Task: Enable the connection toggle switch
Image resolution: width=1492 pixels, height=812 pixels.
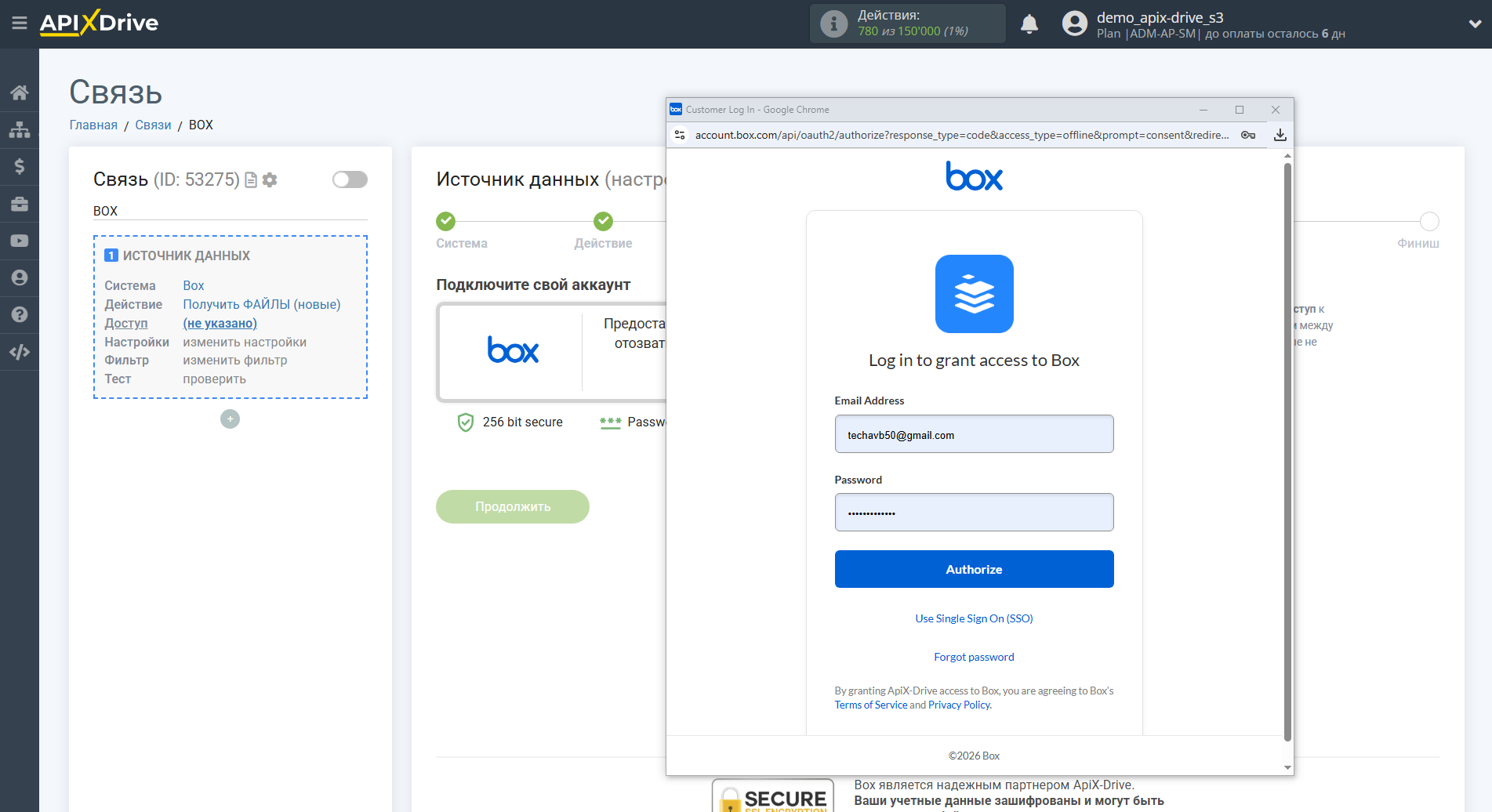Action: (350, 179)
